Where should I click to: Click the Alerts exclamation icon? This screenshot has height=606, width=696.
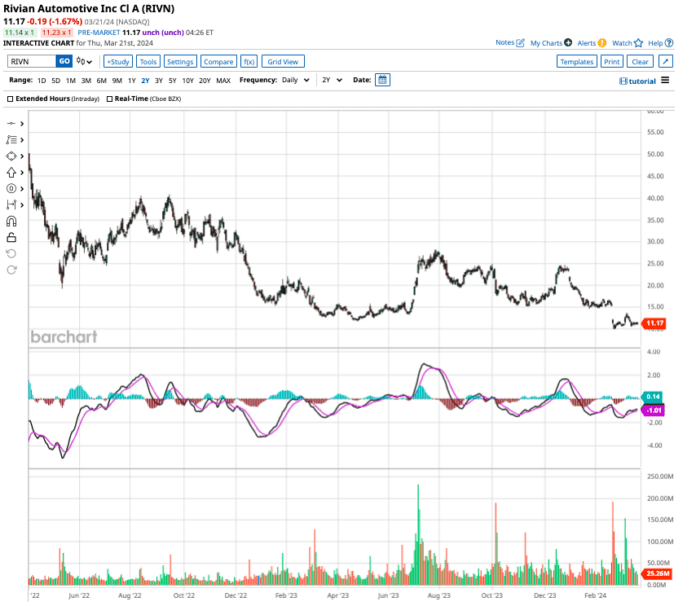point(602,43)
